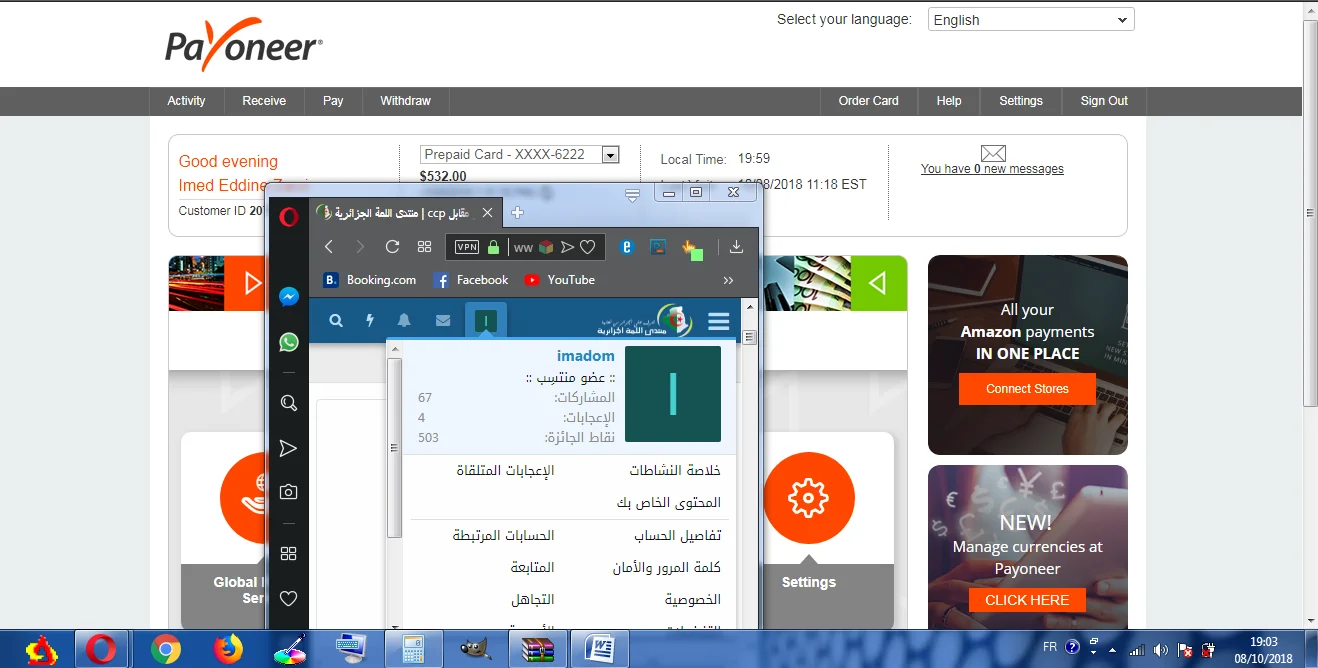This screenshot has height=668, width=1318.
Task: Open the new messages link
Action: (992, 169)
